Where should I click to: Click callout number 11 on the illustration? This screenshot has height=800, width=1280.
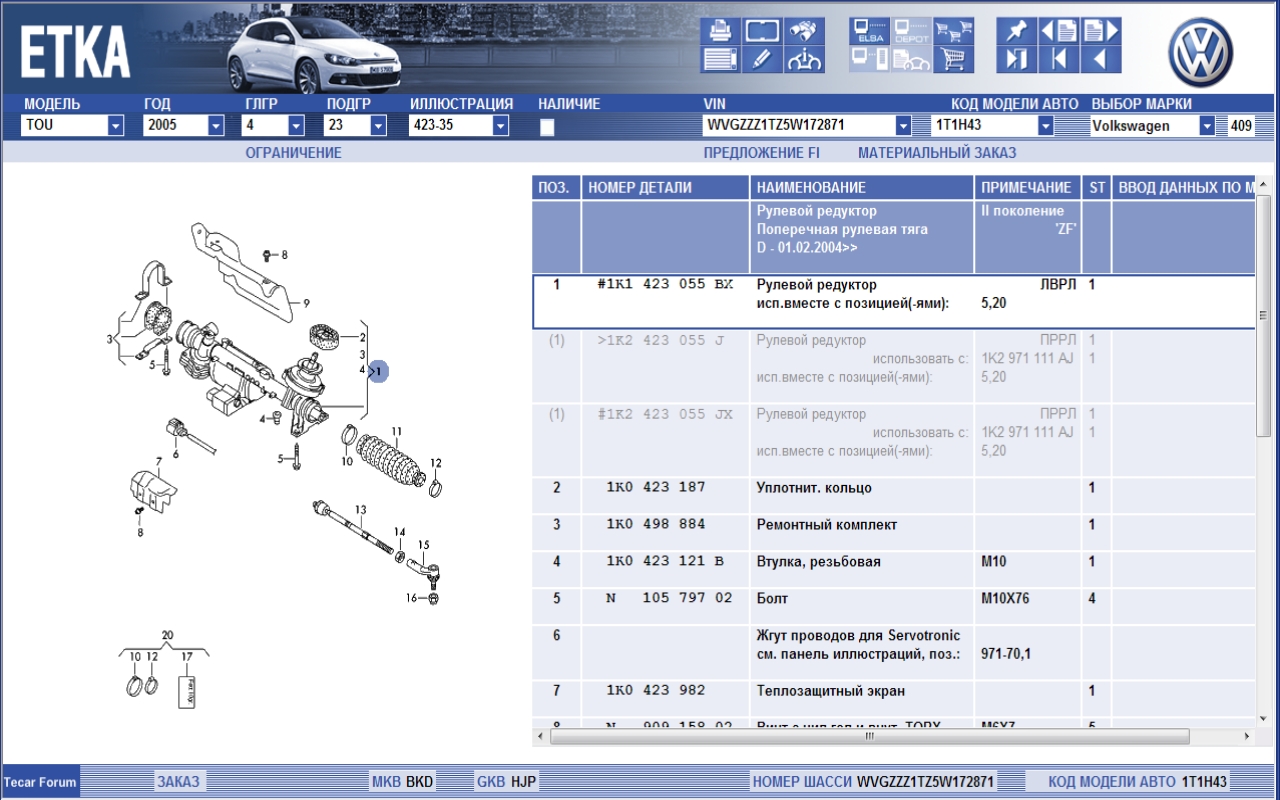397,432
